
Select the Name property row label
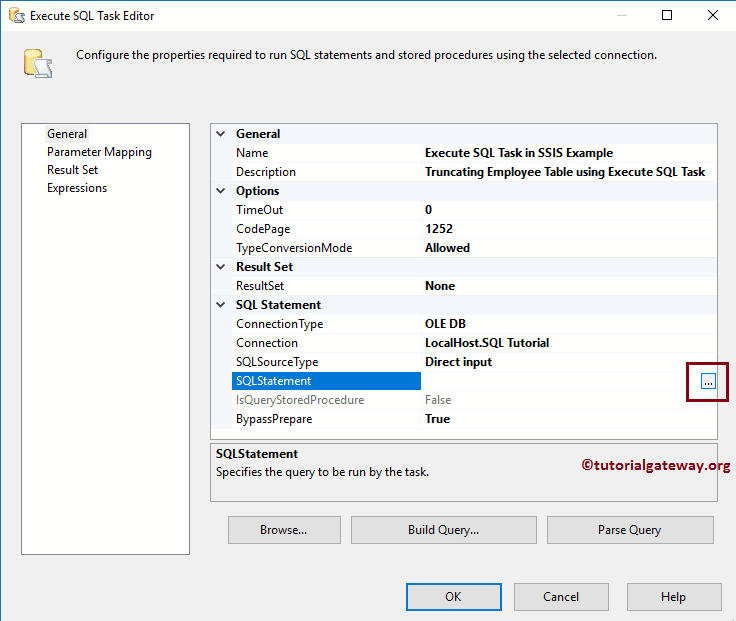point(326,153)
